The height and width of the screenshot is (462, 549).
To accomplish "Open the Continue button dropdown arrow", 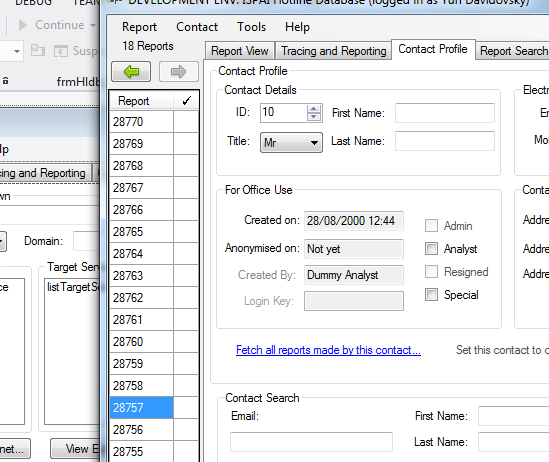I will click(x=93, y=25).
